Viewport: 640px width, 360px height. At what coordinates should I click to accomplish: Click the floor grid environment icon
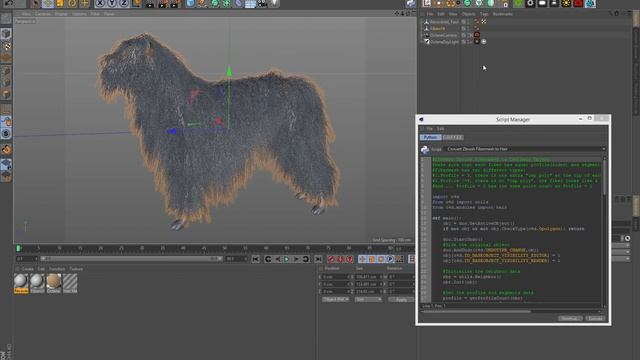pyautogui.click(x=250, y=4)
